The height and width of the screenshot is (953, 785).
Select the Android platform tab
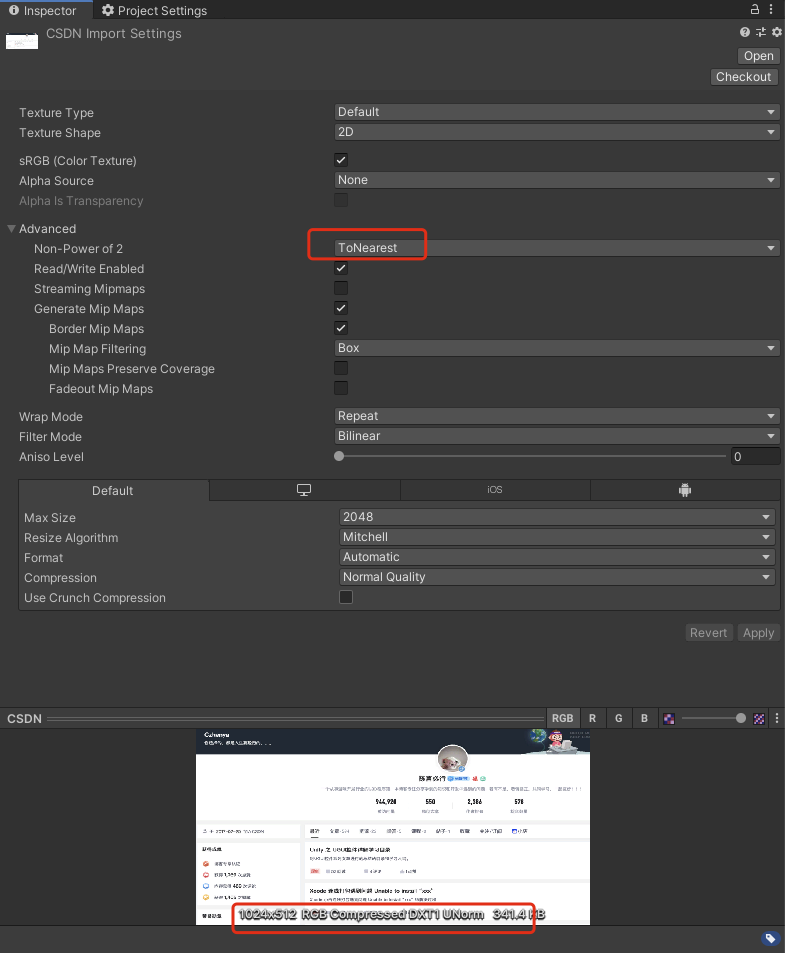(x=685, y=490)
